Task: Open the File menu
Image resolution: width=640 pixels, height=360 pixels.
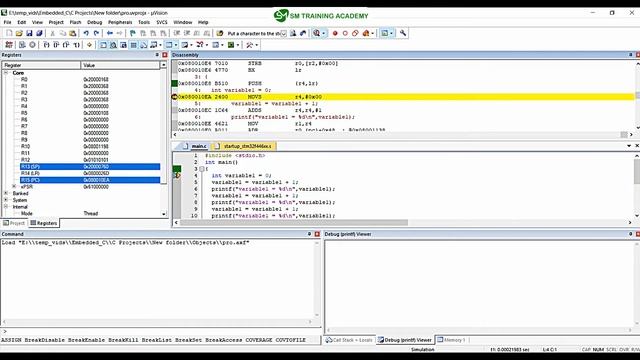Action: [x=7, y=22]
